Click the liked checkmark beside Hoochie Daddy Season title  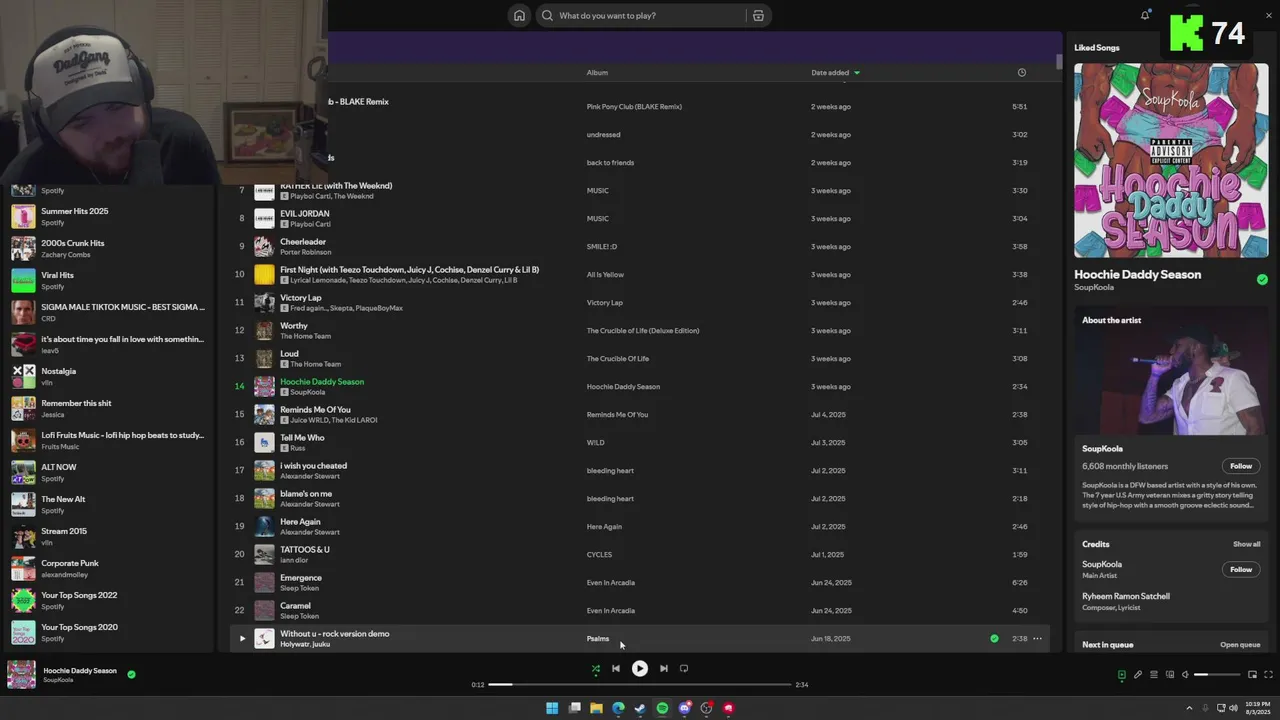tap(1262, 280)
